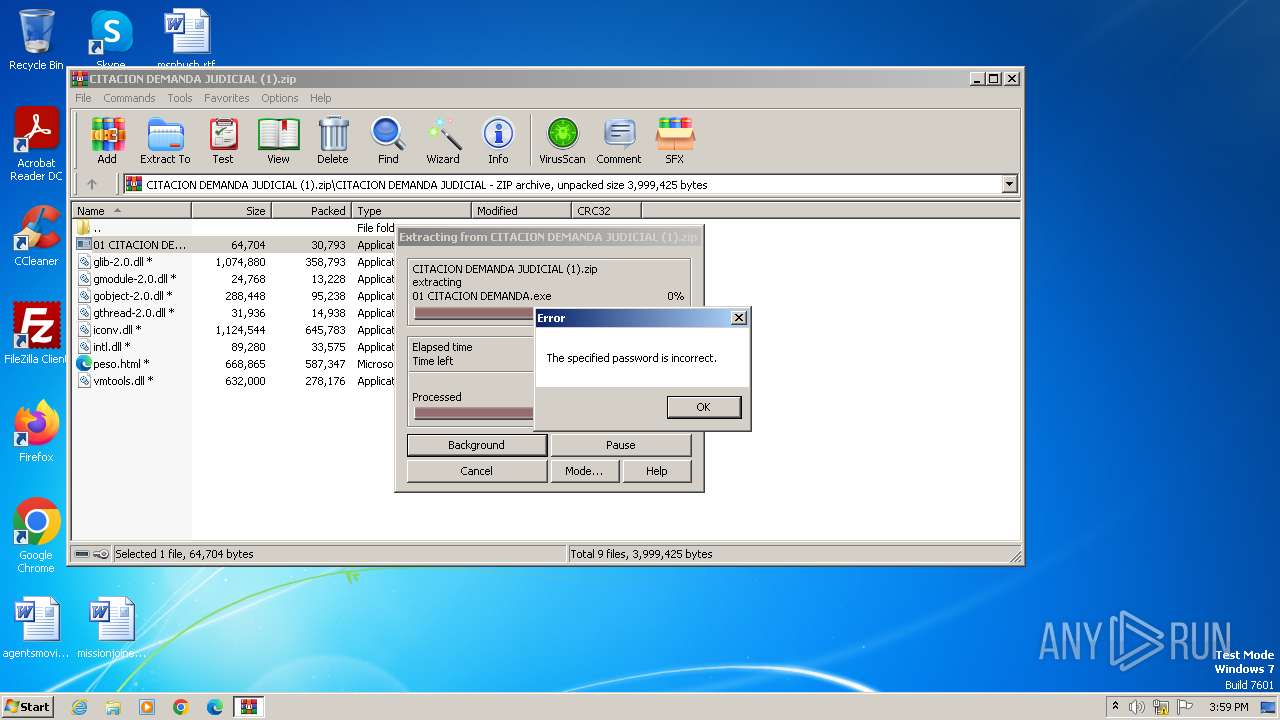The height and width of the screenshot is (720, 1280).
Task: Sort by the Size column header
Action: point(231,211)
